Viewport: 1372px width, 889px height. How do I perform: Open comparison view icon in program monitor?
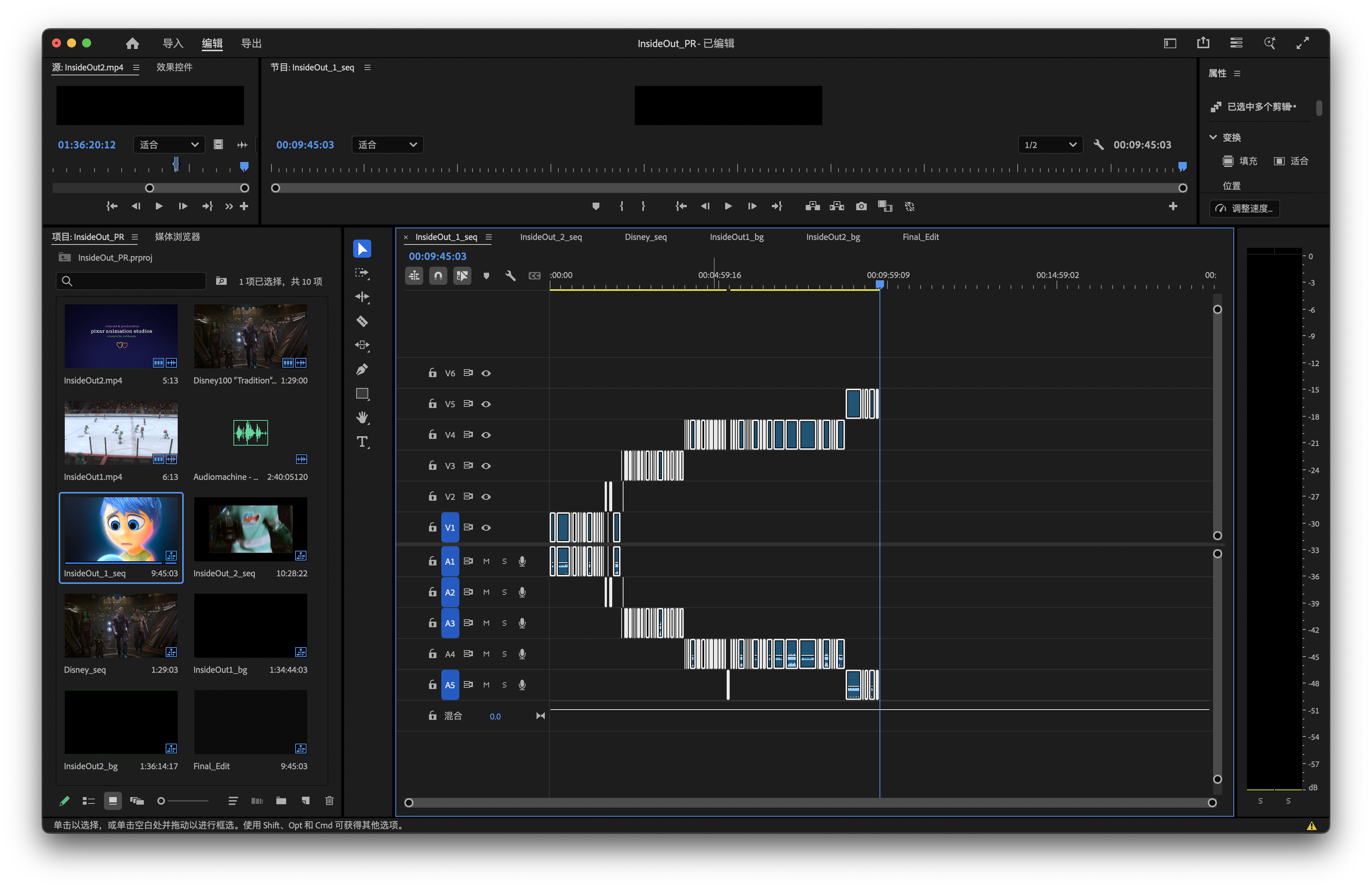885,206
